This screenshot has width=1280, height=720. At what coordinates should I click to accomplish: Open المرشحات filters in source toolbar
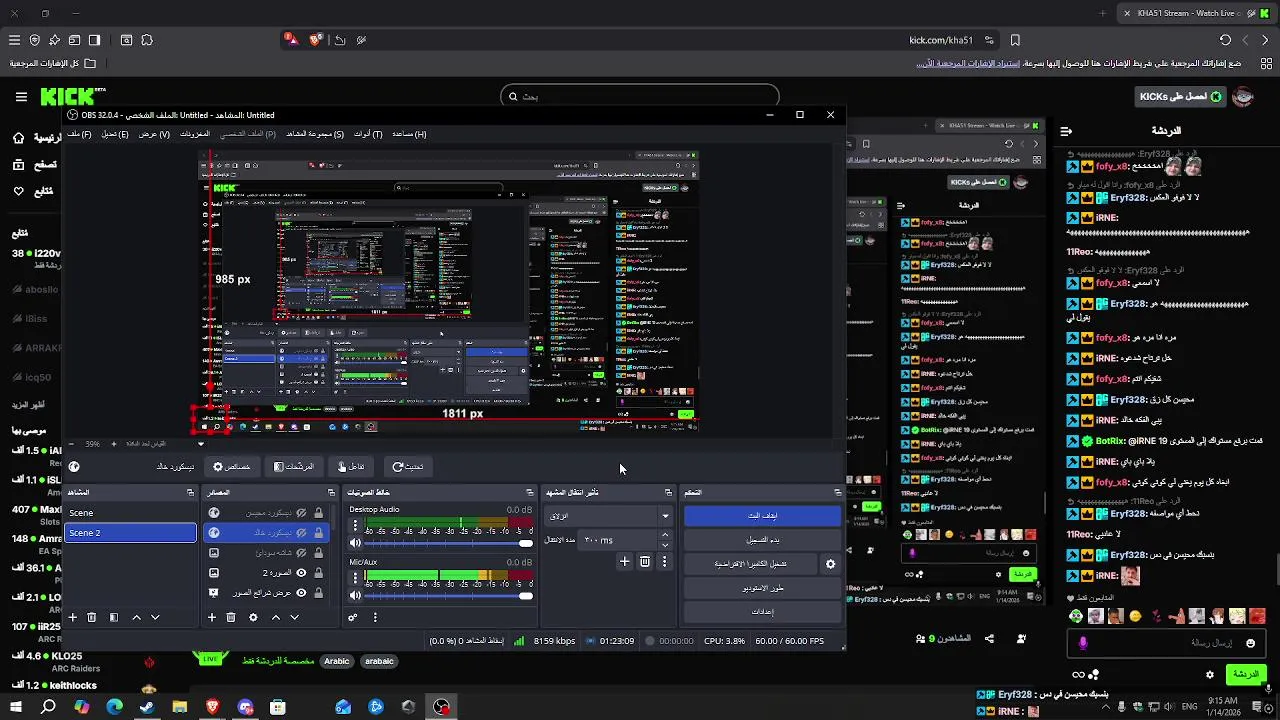(294, 467)
